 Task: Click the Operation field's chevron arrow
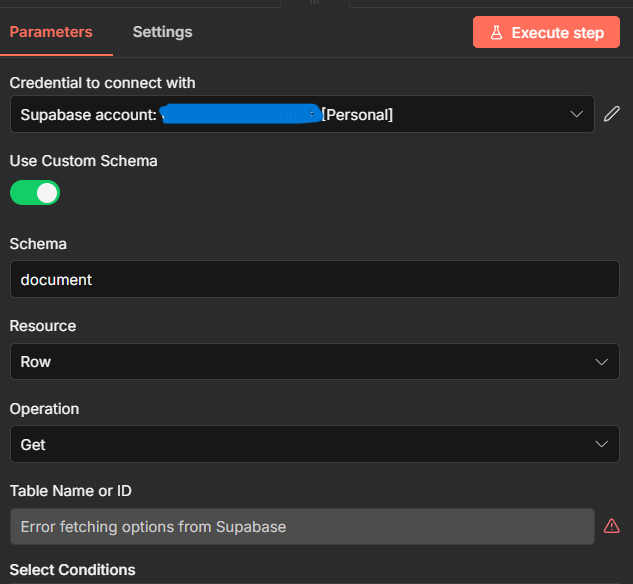click(601, 444)
